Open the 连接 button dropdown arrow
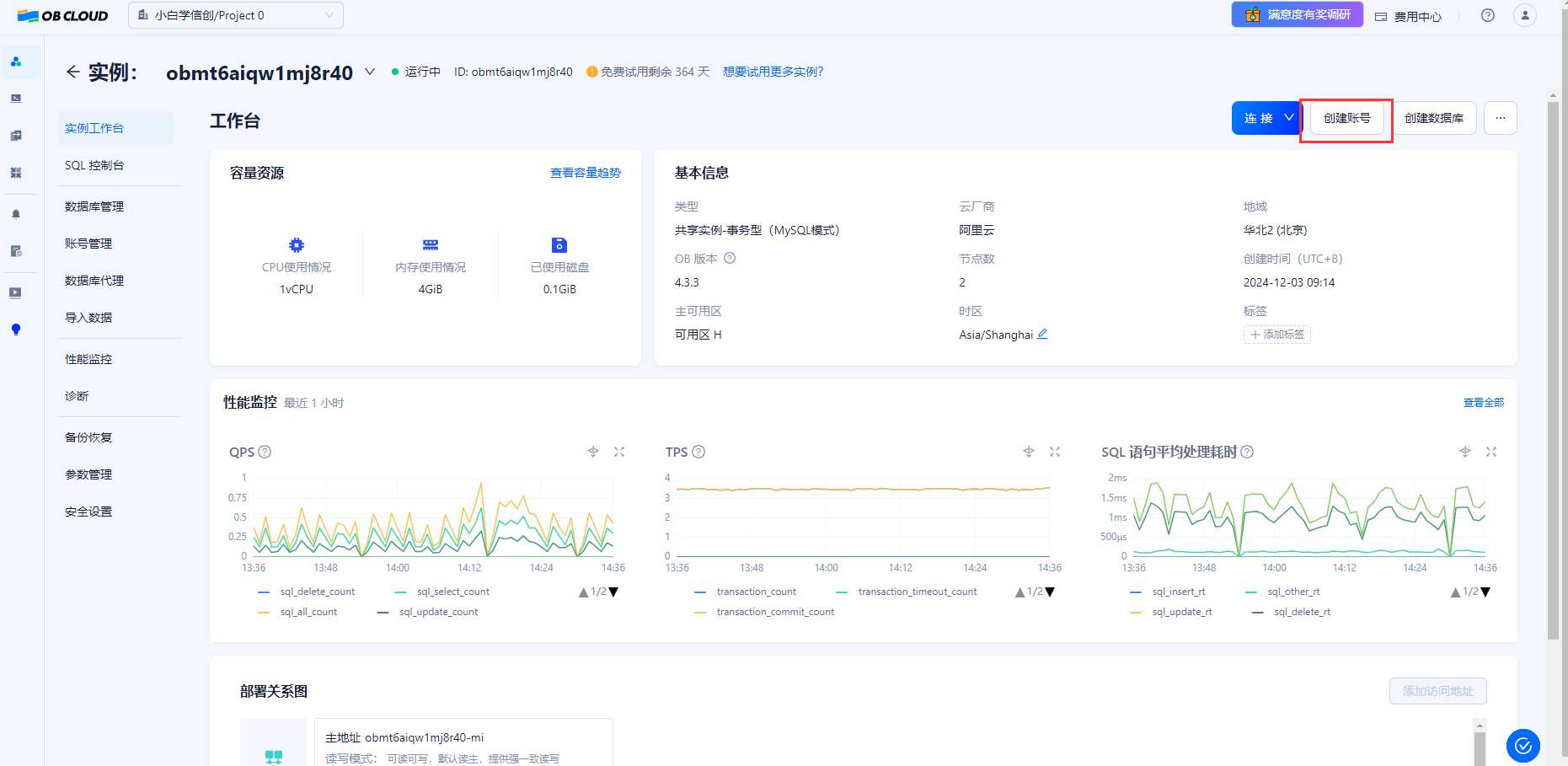This screenshot has height=766, width=1568. [x=1288, y=118]
